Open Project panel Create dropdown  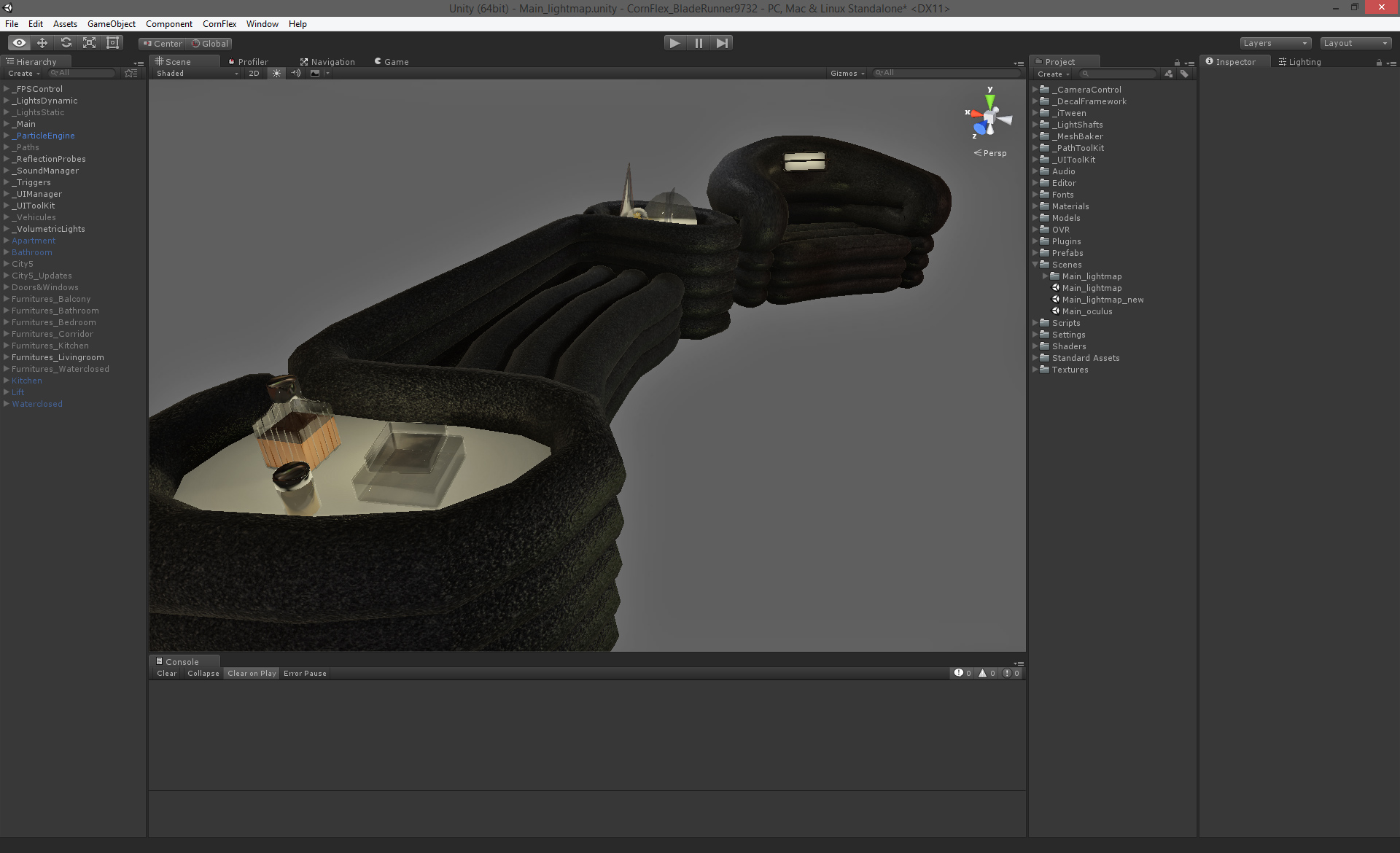coord(1053,74)
